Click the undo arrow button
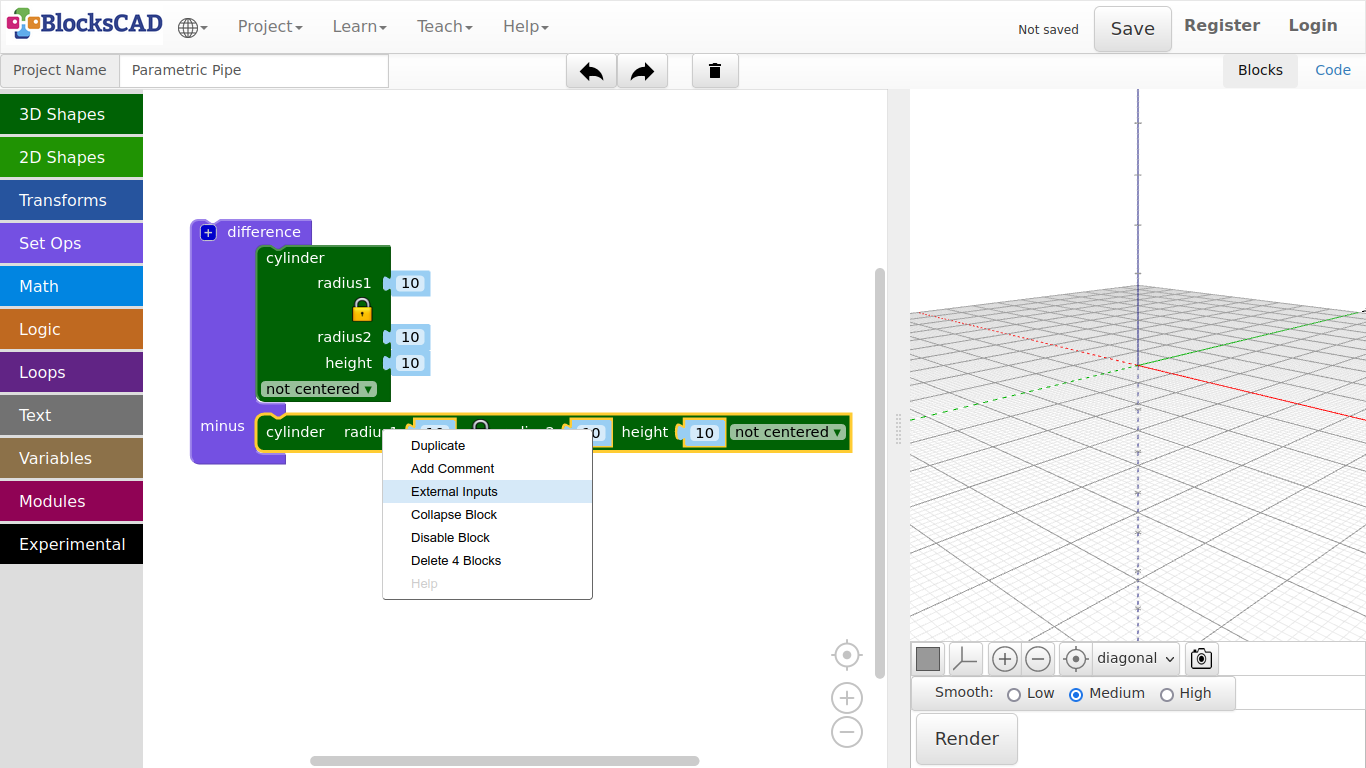This screenshot has width=1366, height=768. coord(591,71)
